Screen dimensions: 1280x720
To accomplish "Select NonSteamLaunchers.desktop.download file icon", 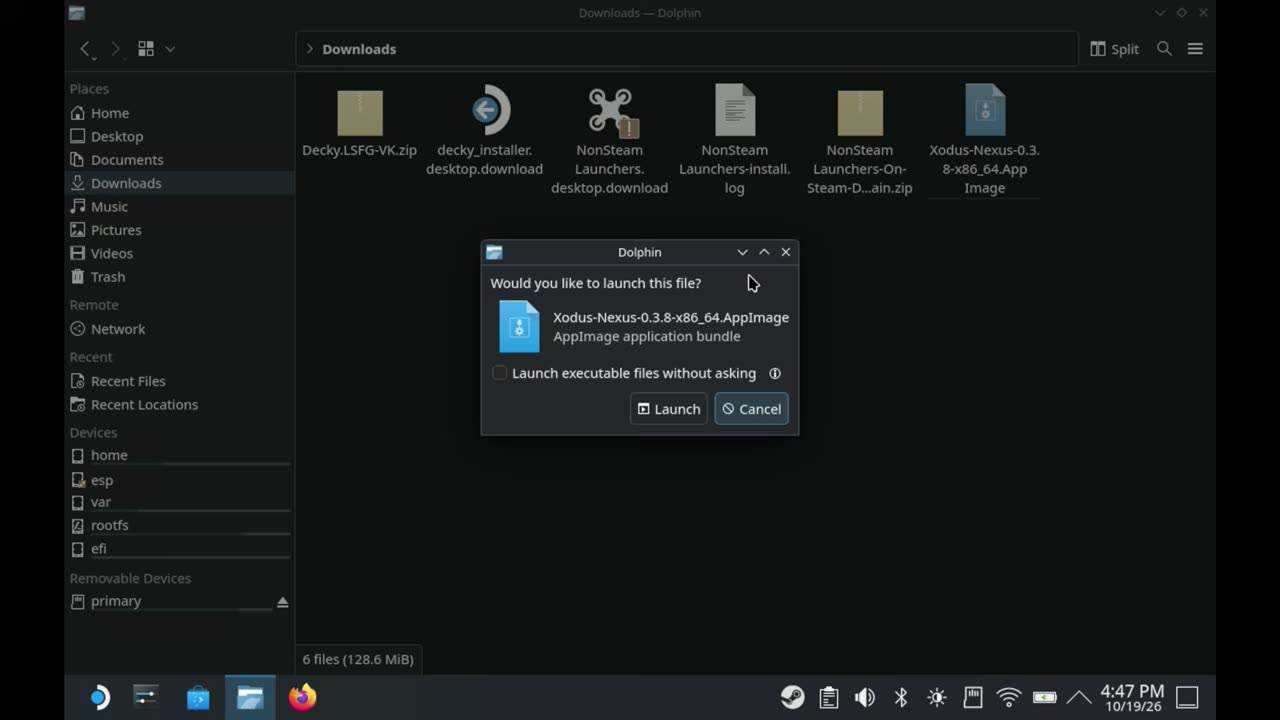I will click(610, 111).
